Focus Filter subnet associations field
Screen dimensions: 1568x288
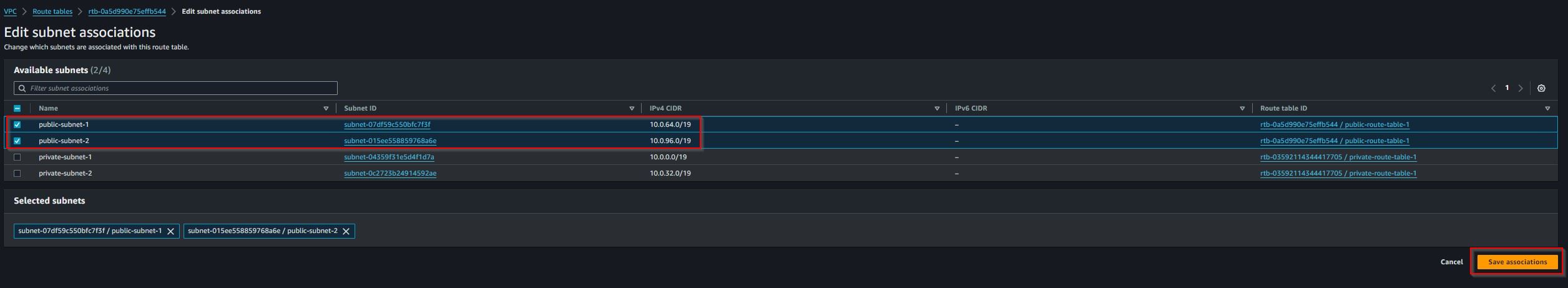175,88
